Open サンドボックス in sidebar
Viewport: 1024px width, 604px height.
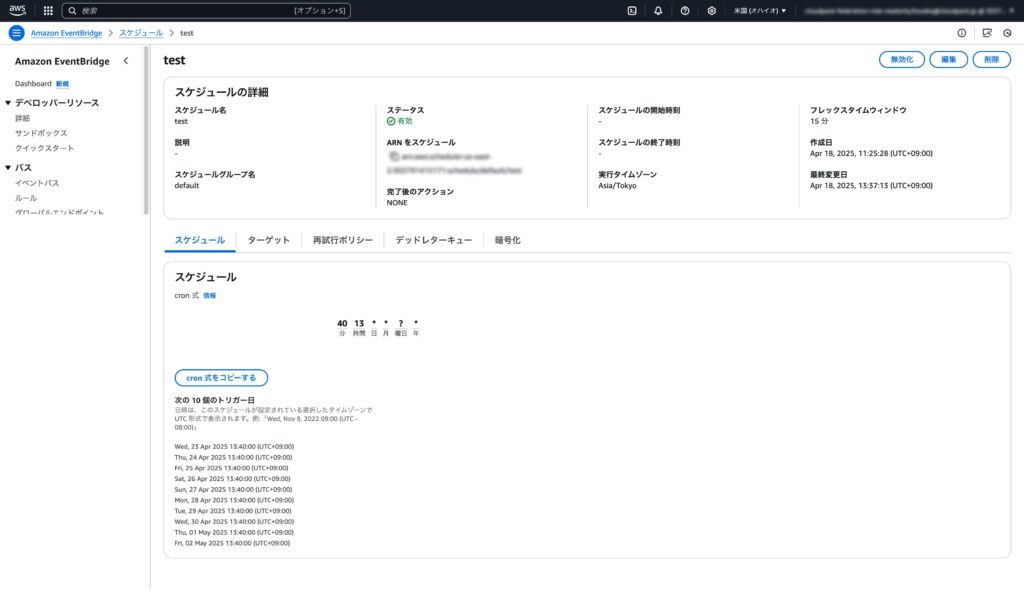click(40, 133)
